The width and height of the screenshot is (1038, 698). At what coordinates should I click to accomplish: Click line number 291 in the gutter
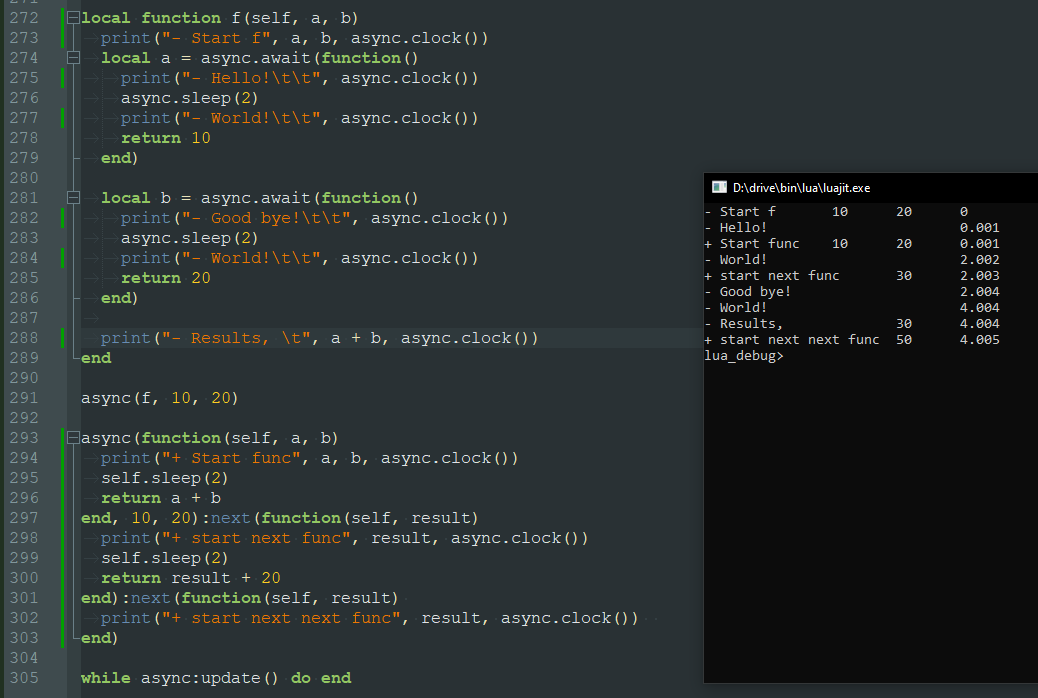click(x=24, y=397)
